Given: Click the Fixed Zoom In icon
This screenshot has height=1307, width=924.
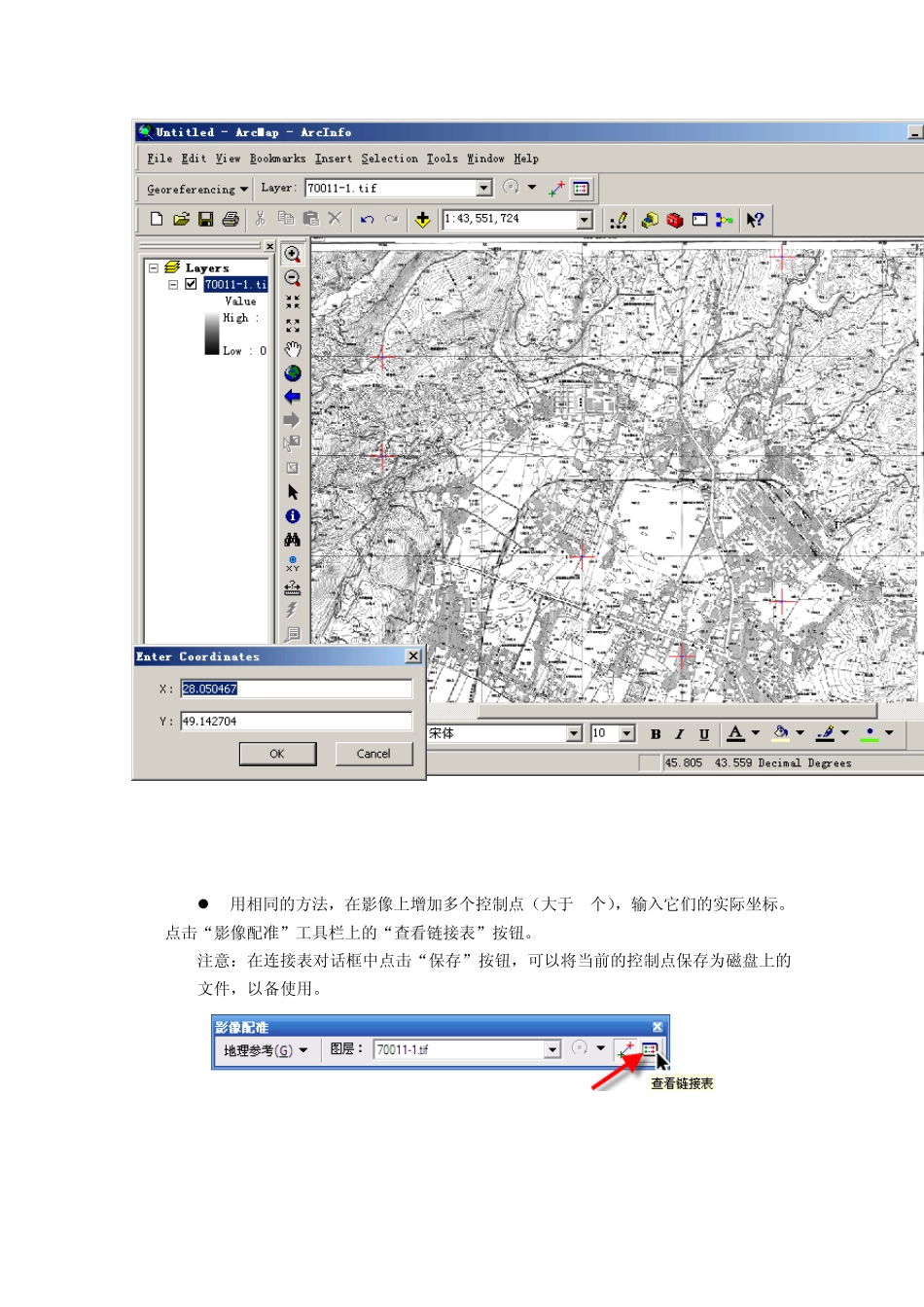Looking at the screenshot, I should coord(292,302).
